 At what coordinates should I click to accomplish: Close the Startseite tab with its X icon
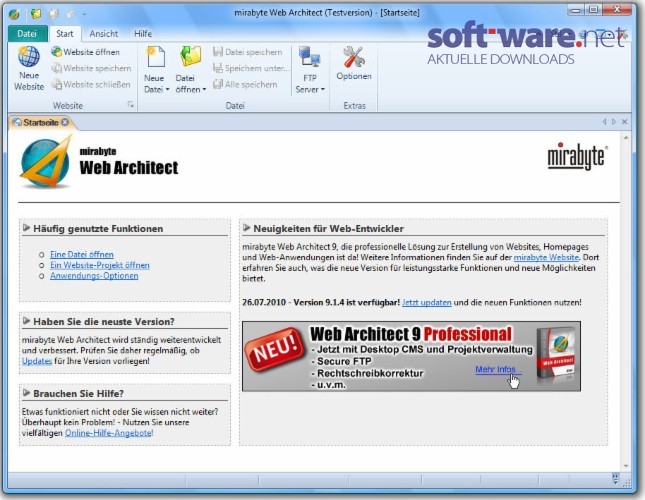[x=65, y=122]
